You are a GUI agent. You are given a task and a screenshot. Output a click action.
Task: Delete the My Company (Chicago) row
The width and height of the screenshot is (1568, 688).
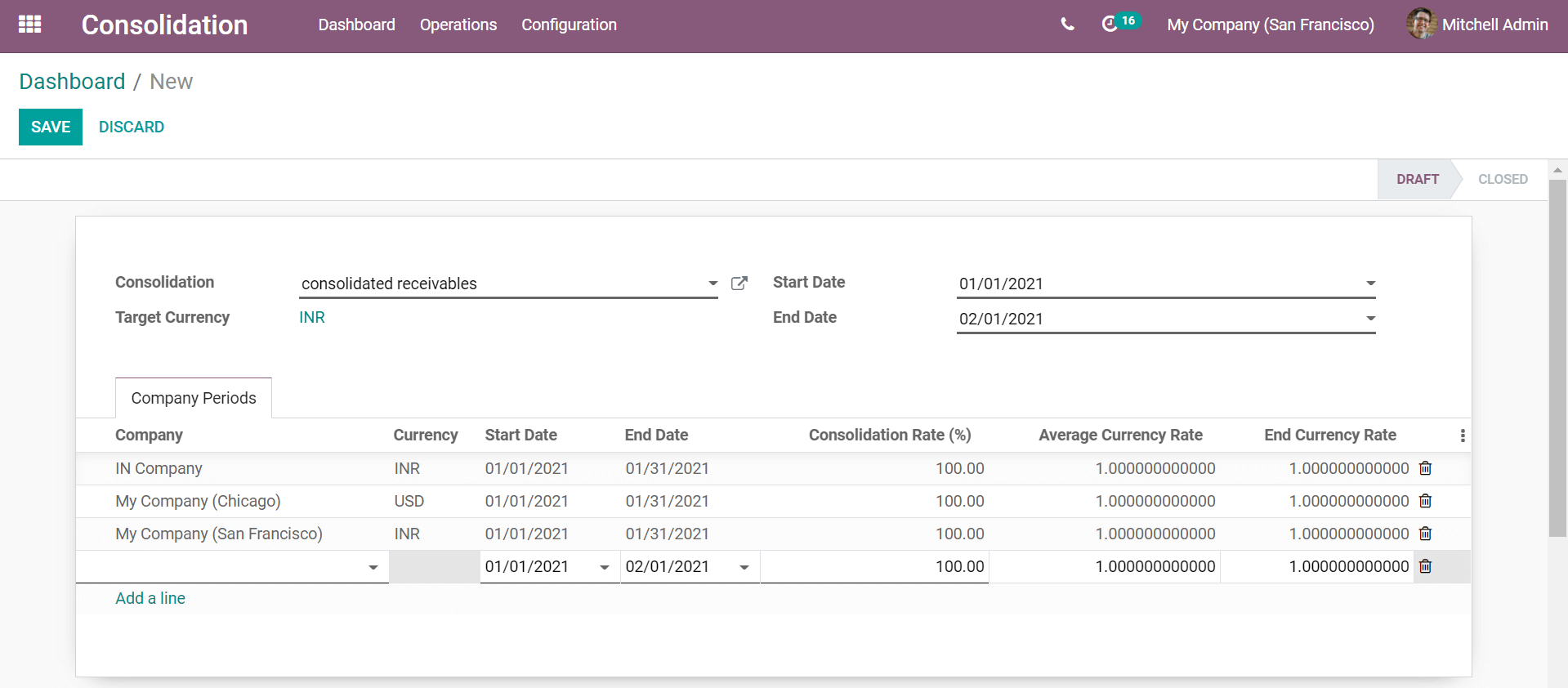pos(1425,501)
